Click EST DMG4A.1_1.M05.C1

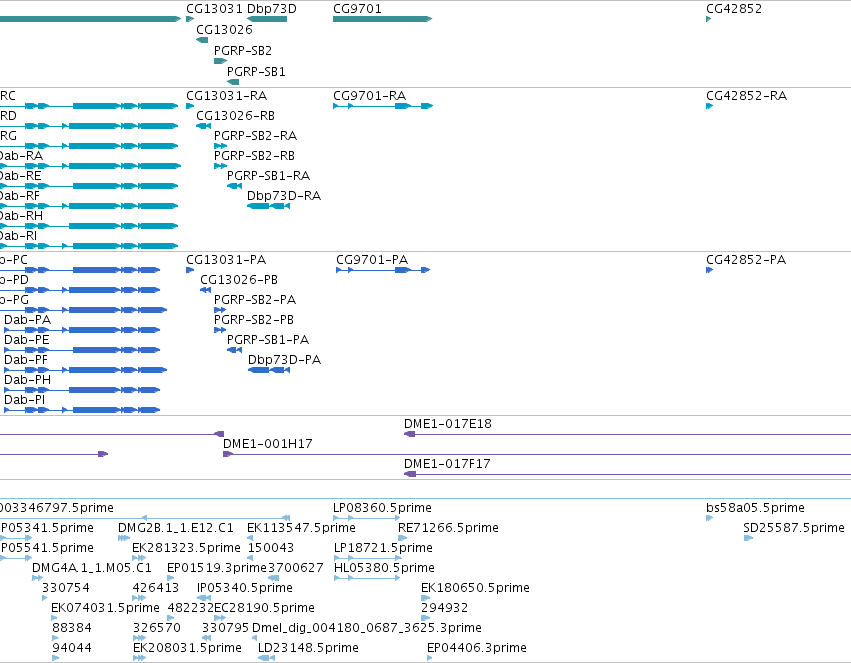point(92,568)
